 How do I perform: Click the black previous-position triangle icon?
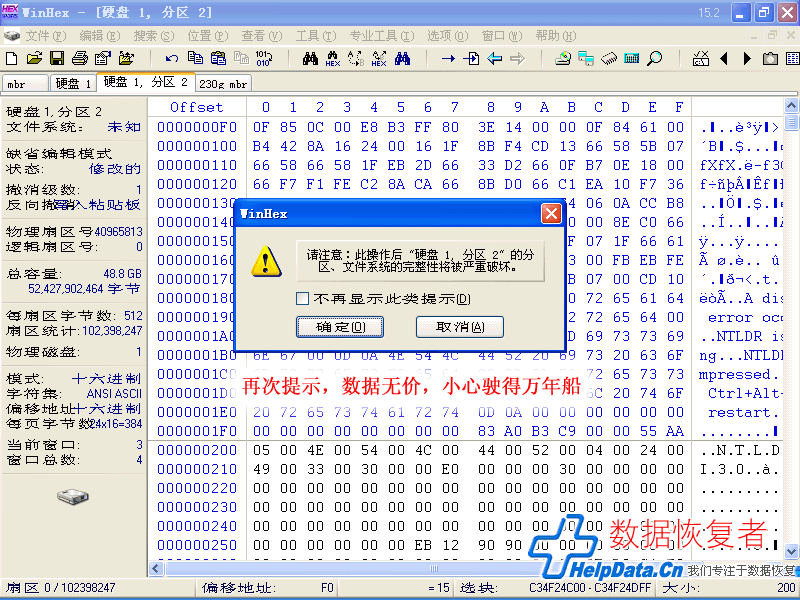pos(723,59)
